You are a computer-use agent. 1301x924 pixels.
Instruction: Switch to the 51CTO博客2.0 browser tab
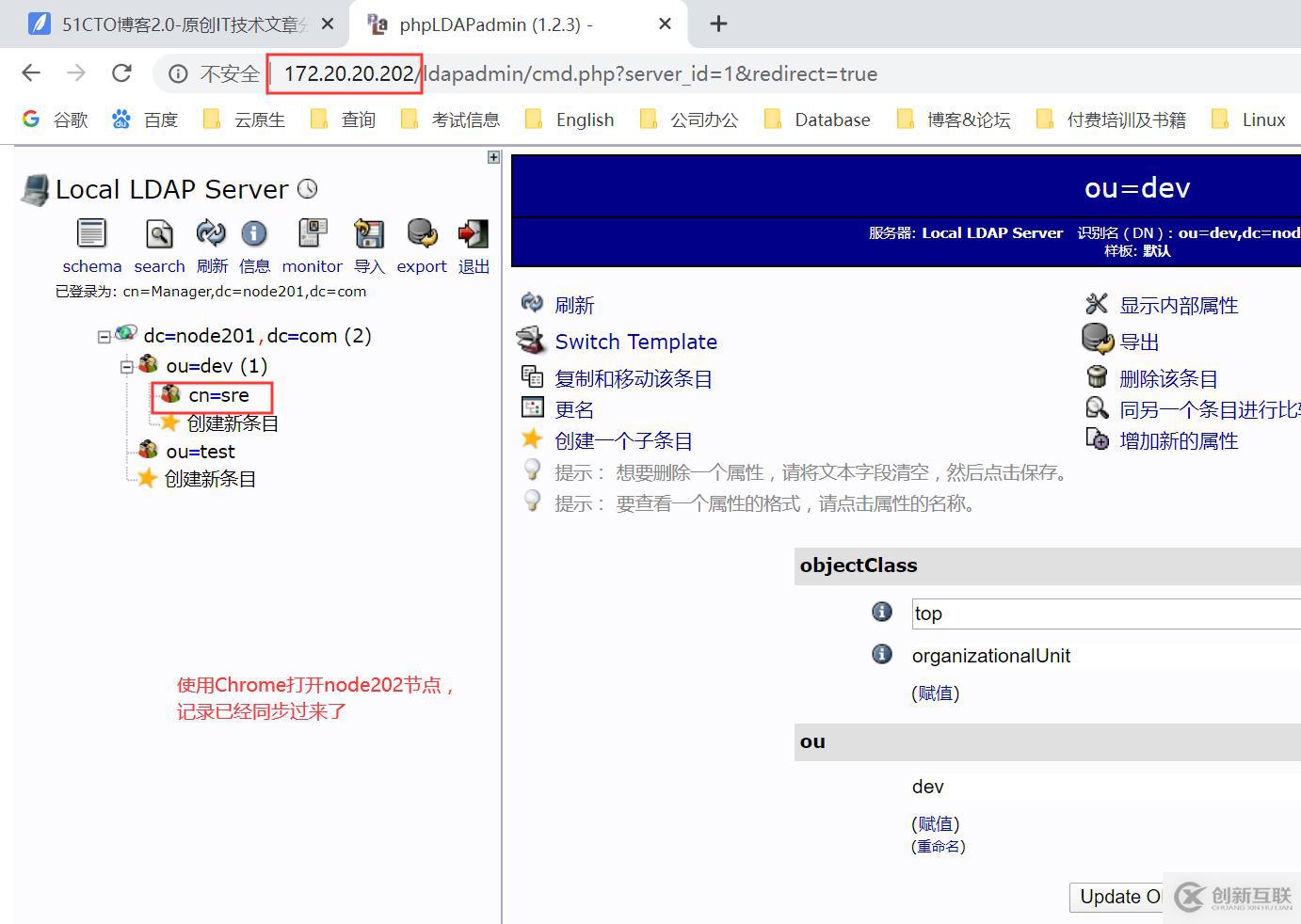pyautogui.click(x=174, y=24)
